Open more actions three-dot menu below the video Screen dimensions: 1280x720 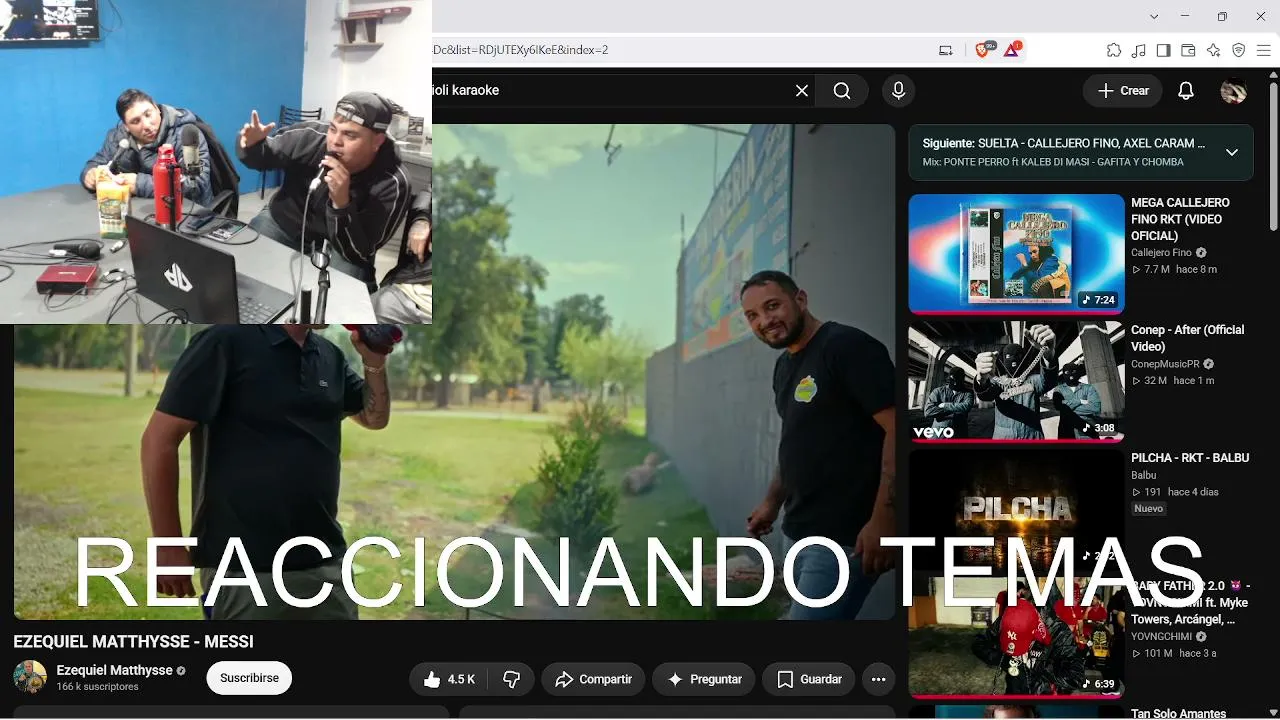[x=878, y=679]
